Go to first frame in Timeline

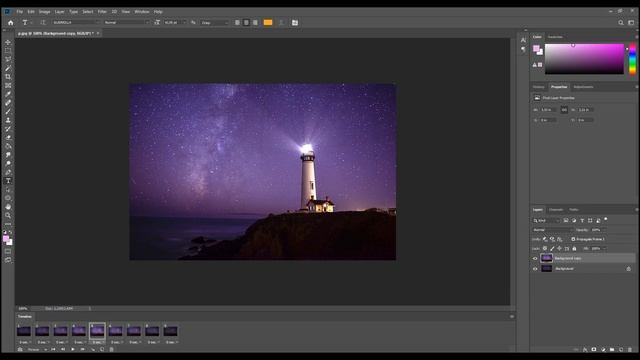(53, 349)
